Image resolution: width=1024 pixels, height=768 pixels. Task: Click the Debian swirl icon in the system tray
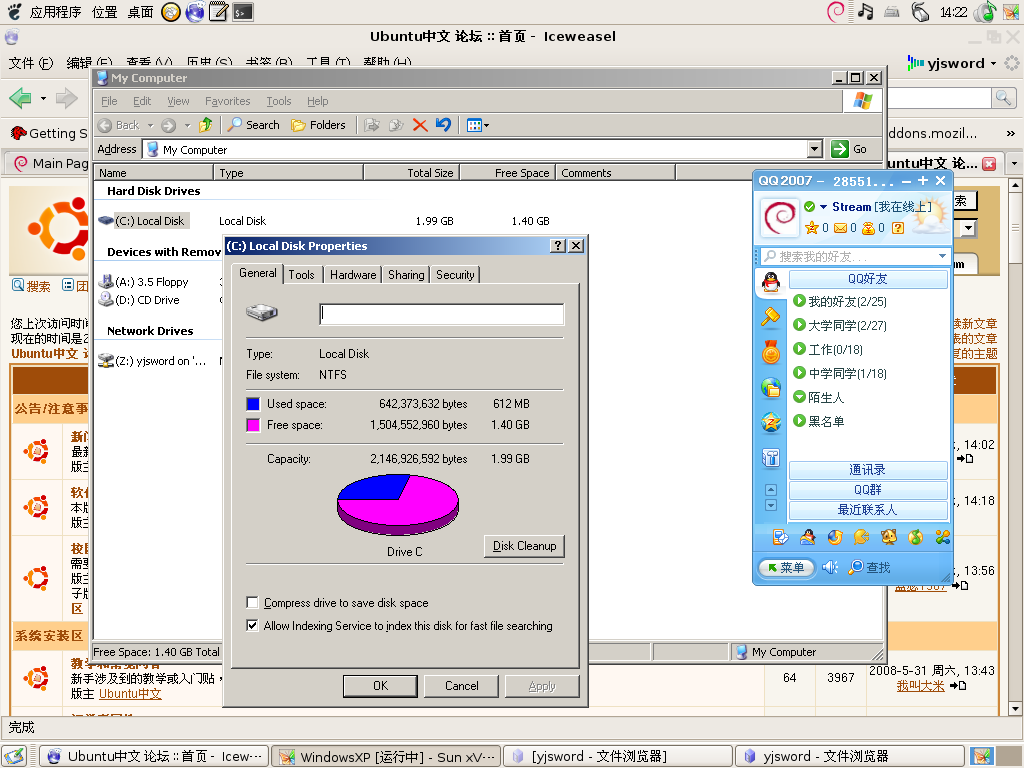(x=836, y=12)
